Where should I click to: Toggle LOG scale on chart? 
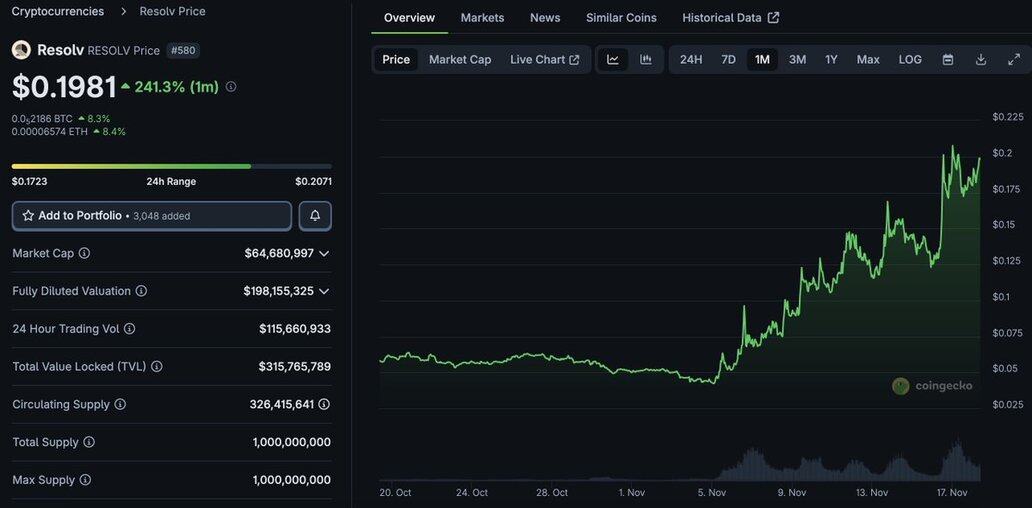910,60
